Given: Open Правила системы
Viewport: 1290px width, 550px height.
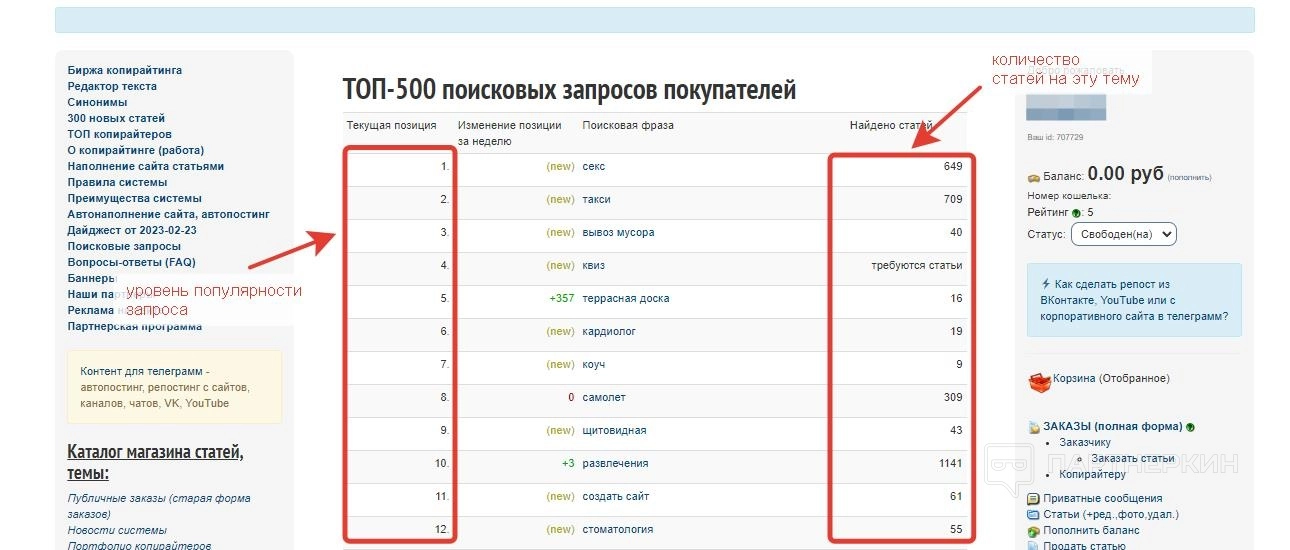Looking at the screenshot, I should click(118, 182).
